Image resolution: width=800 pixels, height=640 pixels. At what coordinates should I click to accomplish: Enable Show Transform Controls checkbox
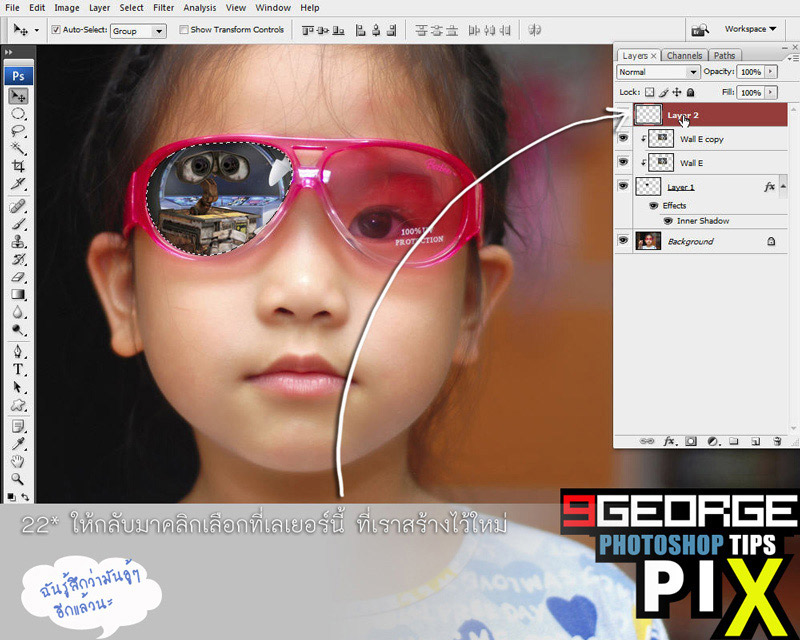184,30
